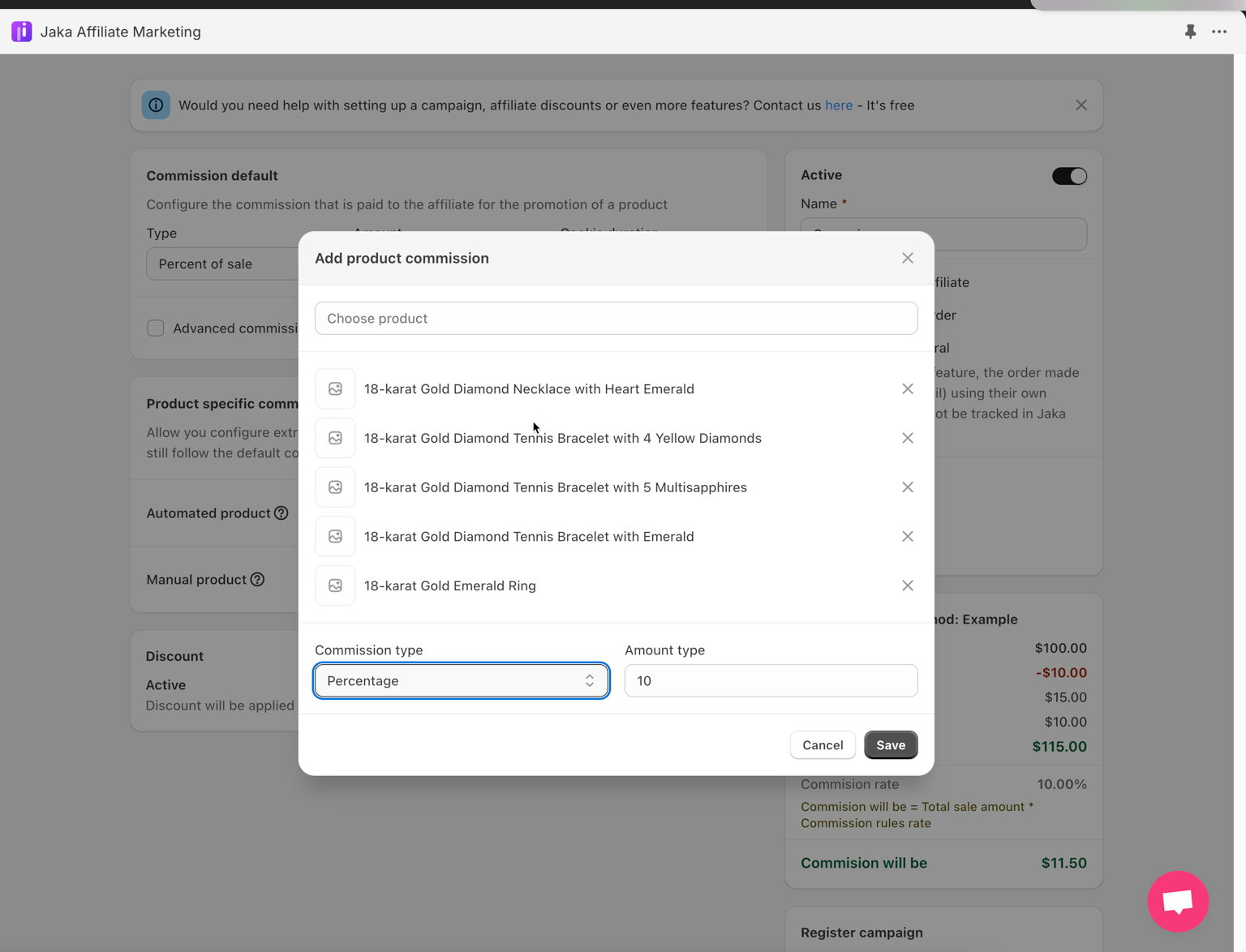This screenshot has height=952, width=1246.
Task: Click the Save button
Action: [x=890, y=745]
